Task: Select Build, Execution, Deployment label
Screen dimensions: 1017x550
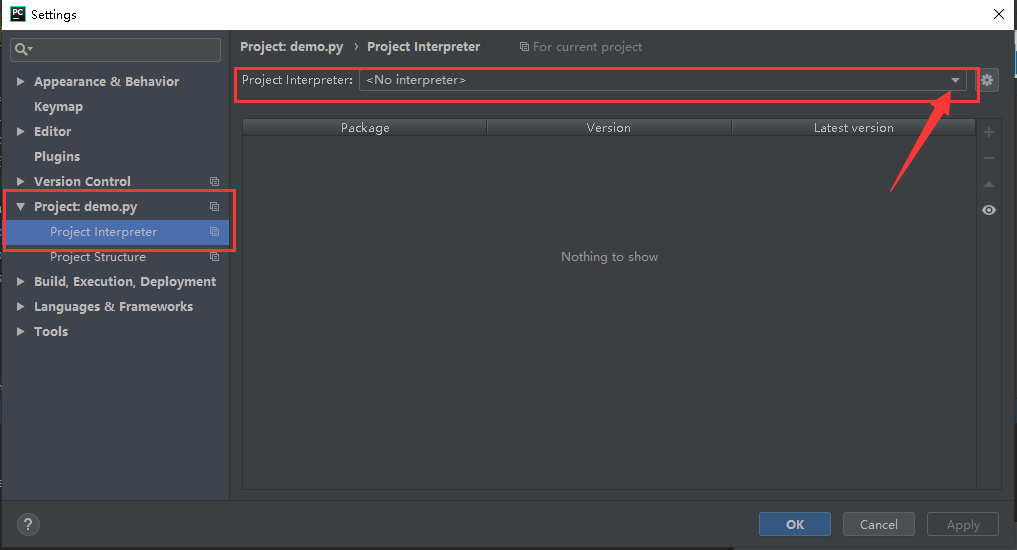Action: [x=125, y=281]
